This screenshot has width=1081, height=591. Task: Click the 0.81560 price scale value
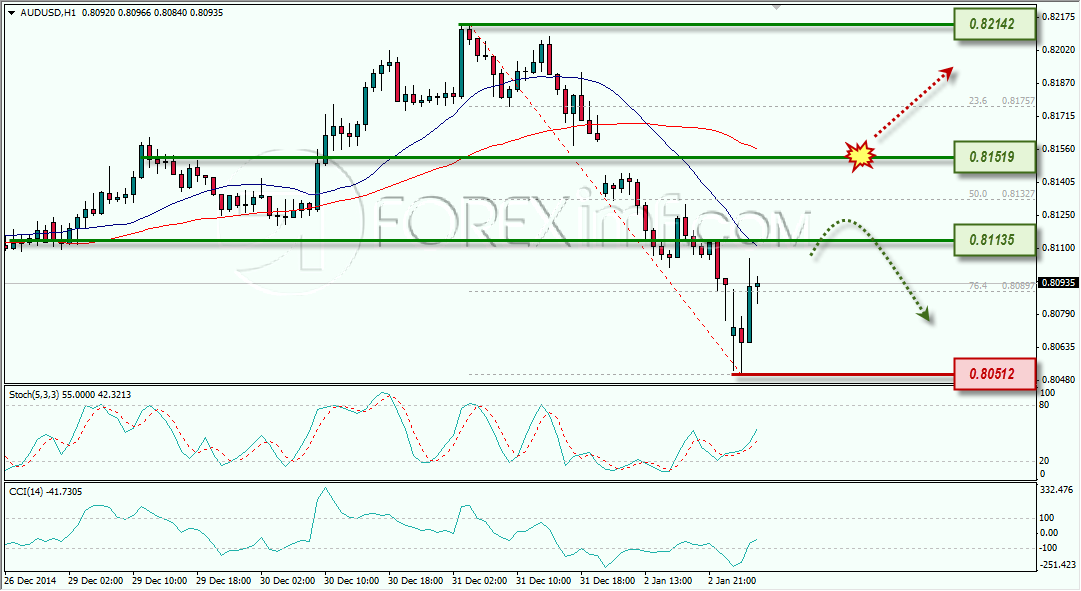point(1058,149)
